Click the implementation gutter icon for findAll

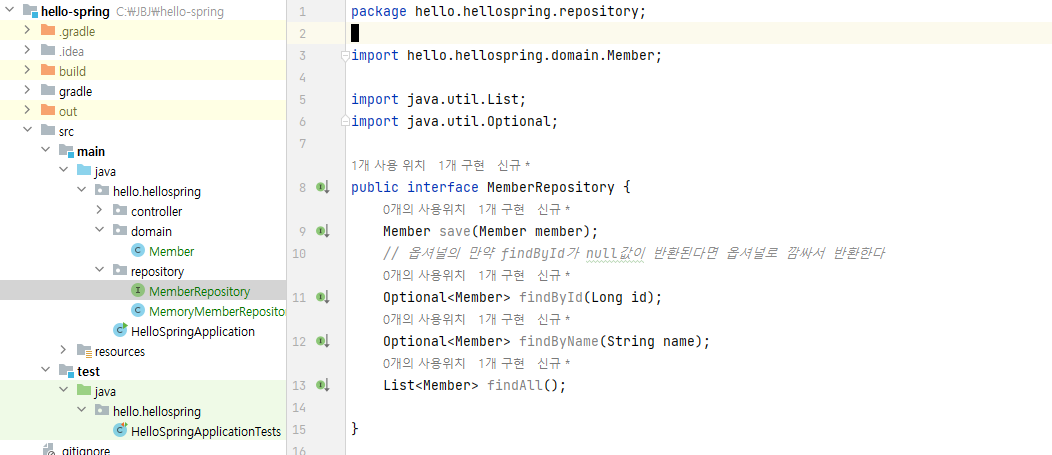(x=323, y=386)
